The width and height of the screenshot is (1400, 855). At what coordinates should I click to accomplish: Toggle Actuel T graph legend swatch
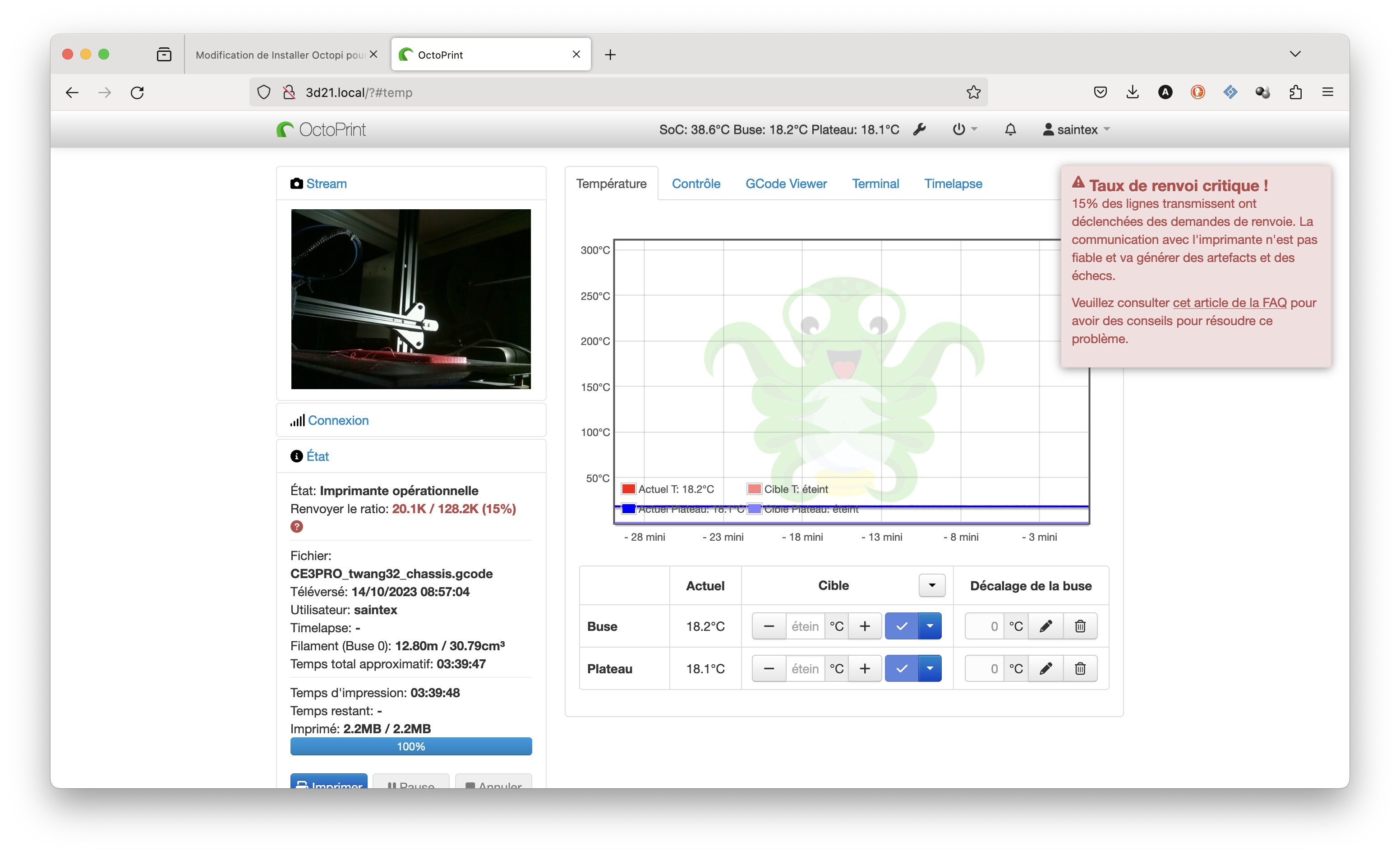(x=628, y=488)
